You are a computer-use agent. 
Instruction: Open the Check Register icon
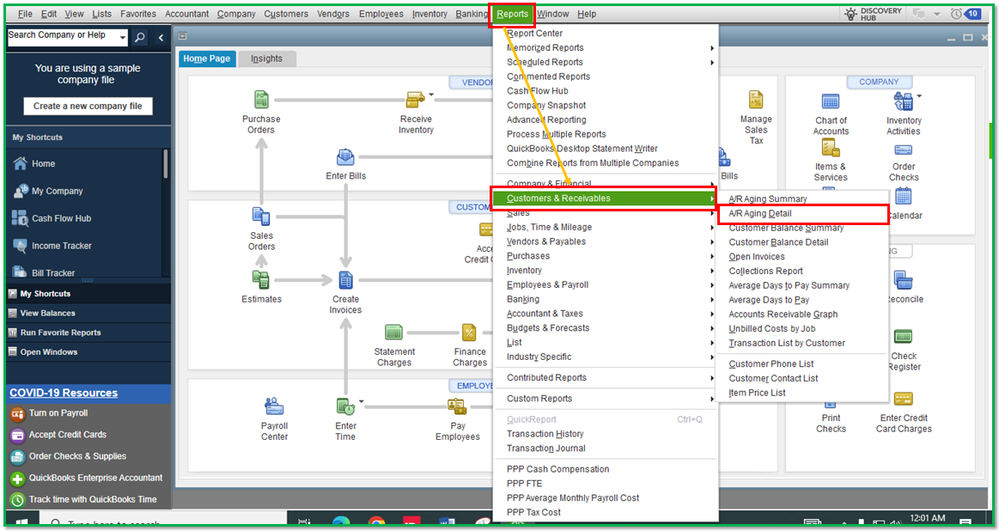click(903, 337)
